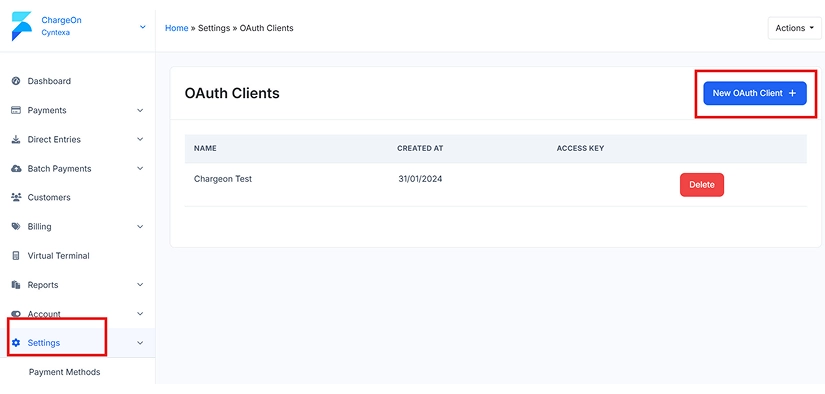The height and width of the screenshot is (394, 825).
Task: Open the Account menu label
Action: point(44,314)
